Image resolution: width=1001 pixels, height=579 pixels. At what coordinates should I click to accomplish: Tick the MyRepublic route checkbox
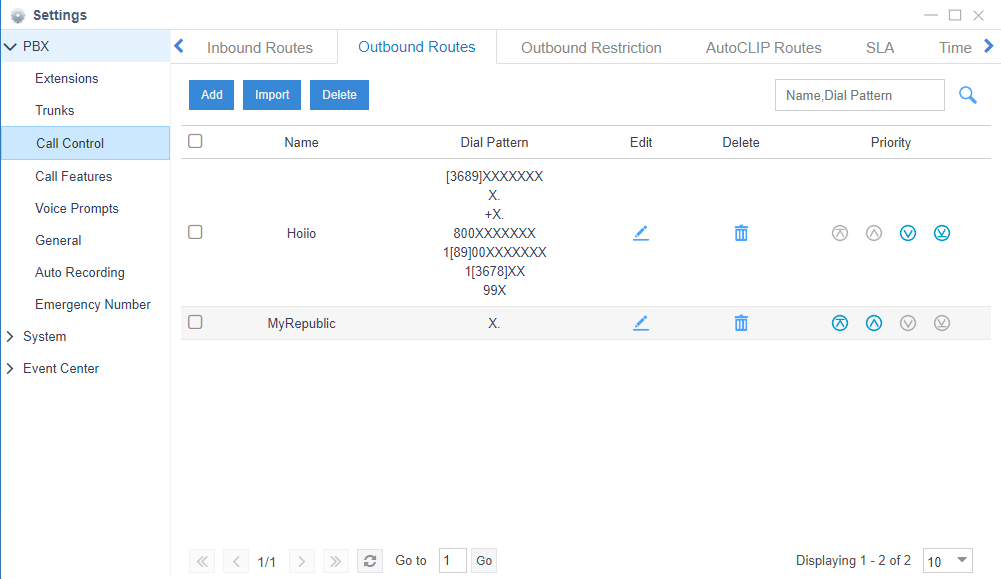(196, 322)
